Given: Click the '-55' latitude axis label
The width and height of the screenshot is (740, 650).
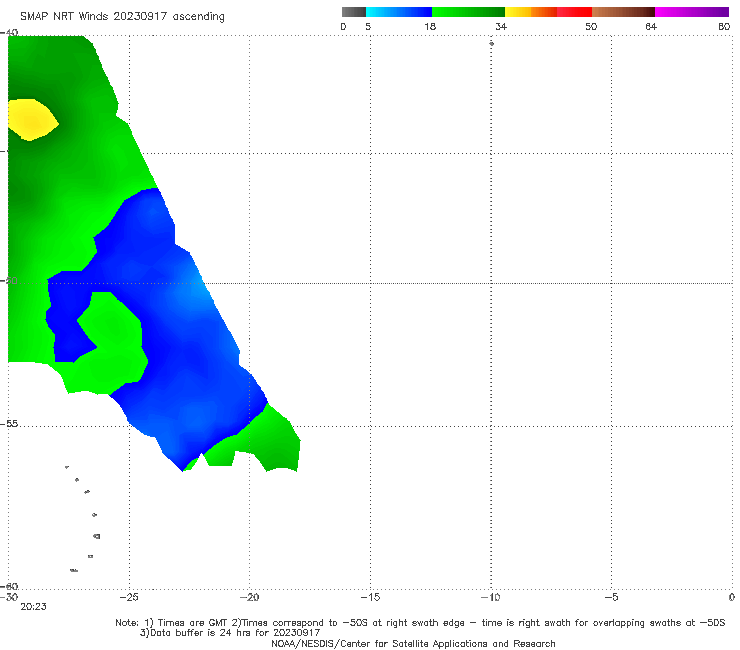Looking at the screenshot, I should 9,424.
